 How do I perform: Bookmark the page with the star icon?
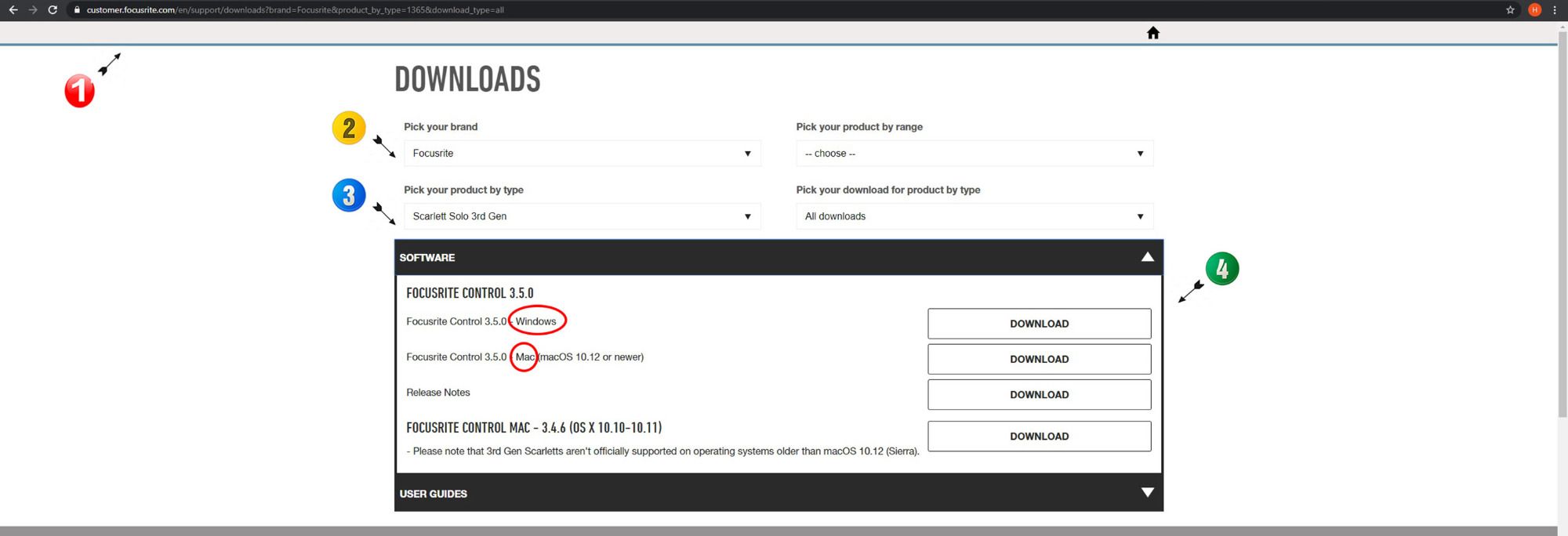coord(1510,10)
